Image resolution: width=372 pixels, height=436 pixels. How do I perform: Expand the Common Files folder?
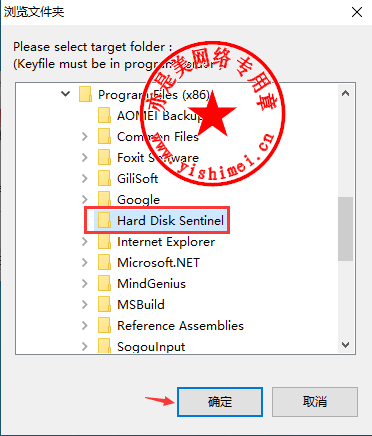85,136
